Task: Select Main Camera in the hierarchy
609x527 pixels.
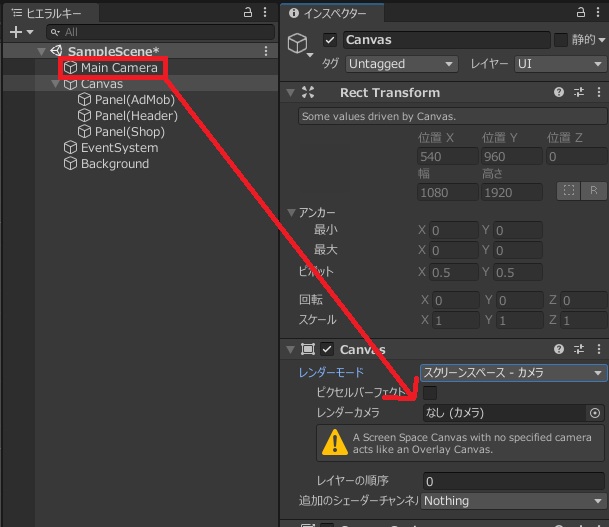Action: coord(118,68)
